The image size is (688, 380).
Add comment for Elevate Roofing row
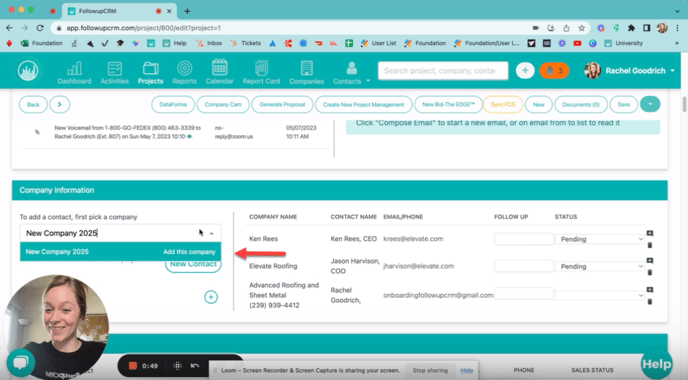pos(650,260)
